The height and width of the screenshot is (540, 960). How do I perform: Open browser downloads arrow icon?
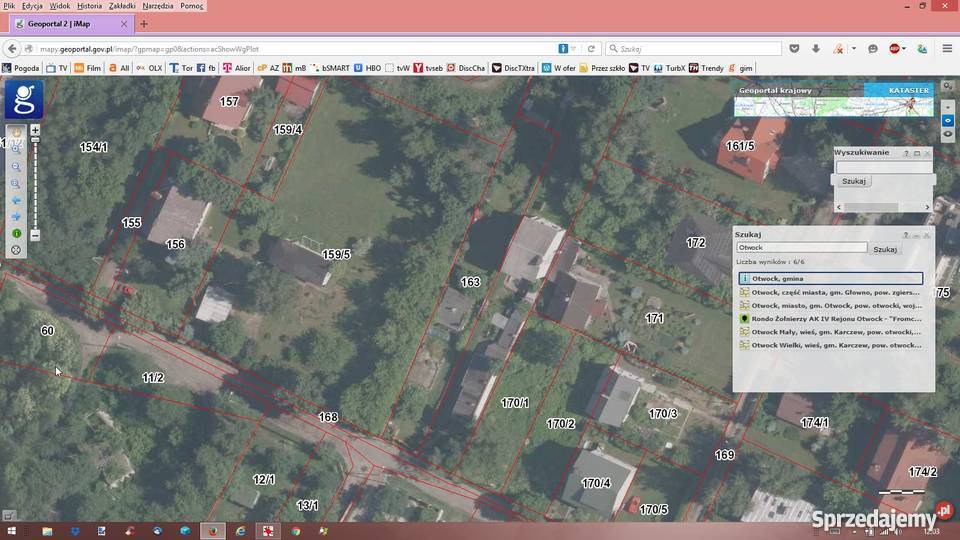coord(816,48)
